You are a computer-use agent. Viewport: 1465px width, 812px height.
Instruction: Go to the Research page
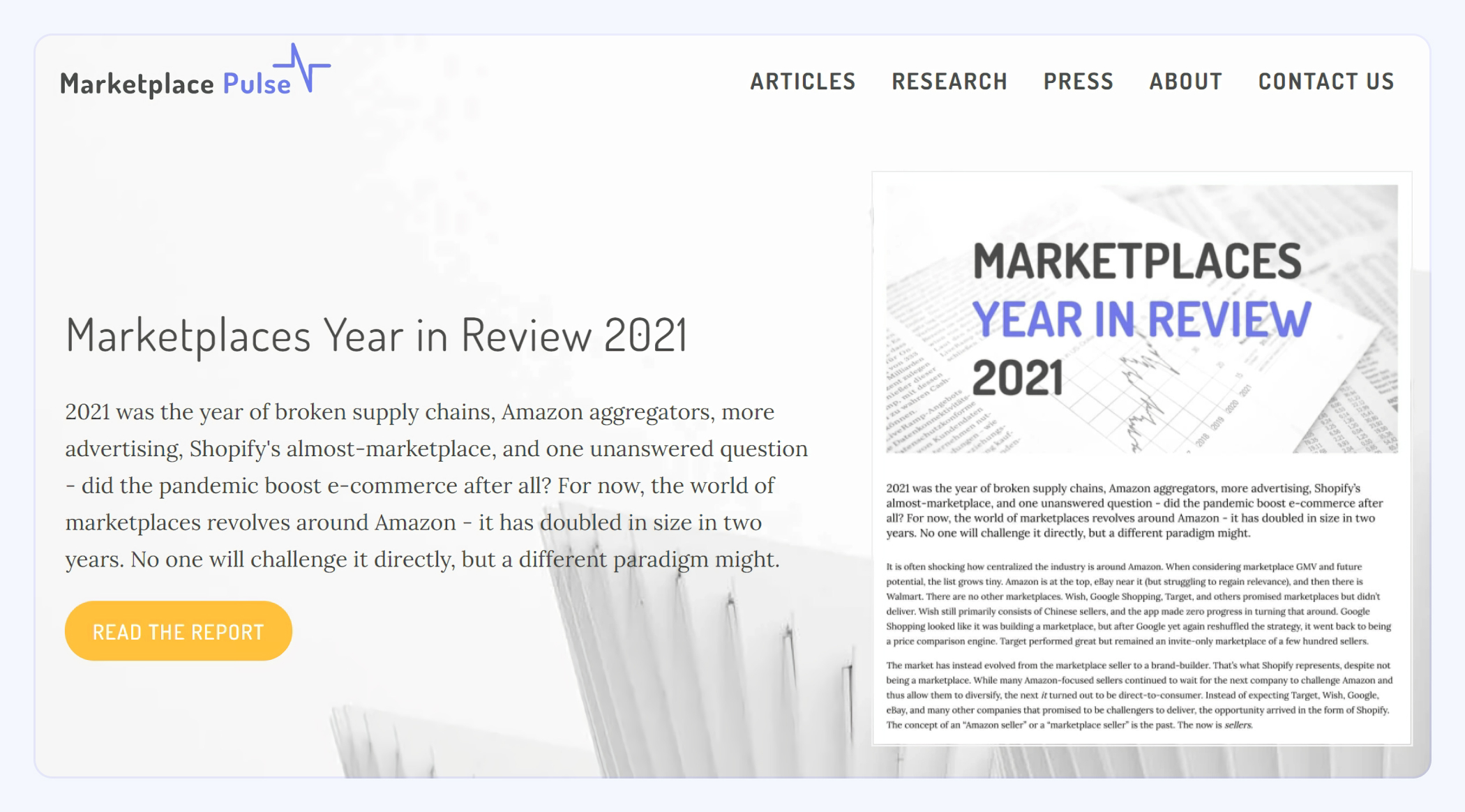pyautogui.click(x=949, y=82)
